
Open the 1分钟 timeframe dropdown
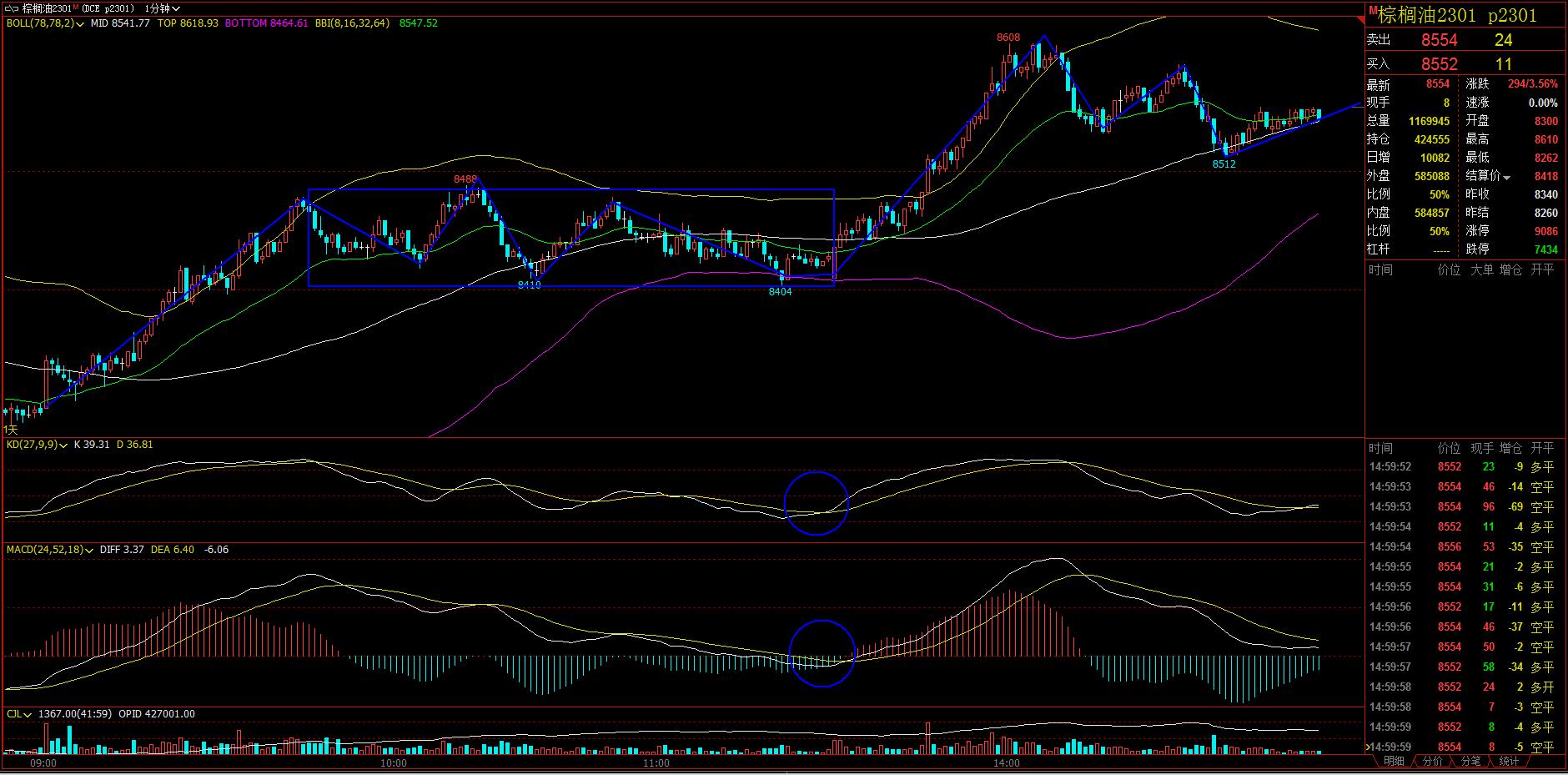pyautogui.click(x=163, y=8)
